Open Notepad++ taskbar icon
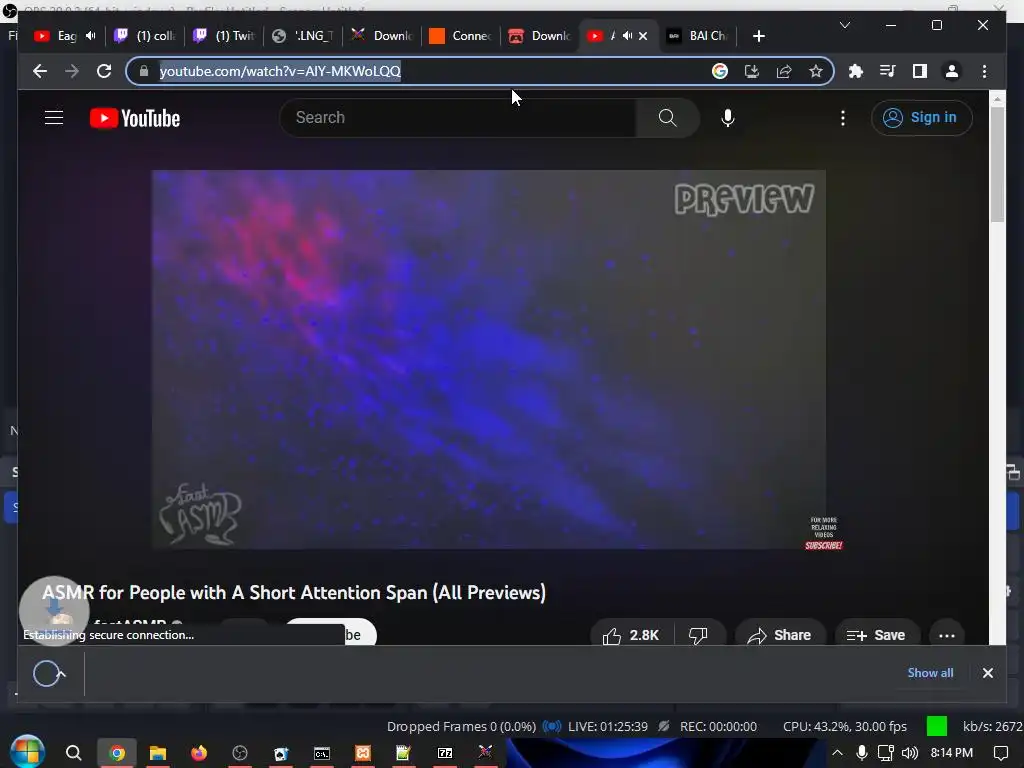The width and height of the screenshot is (1024, 768). pyautogui.click(x=403, y=753)
